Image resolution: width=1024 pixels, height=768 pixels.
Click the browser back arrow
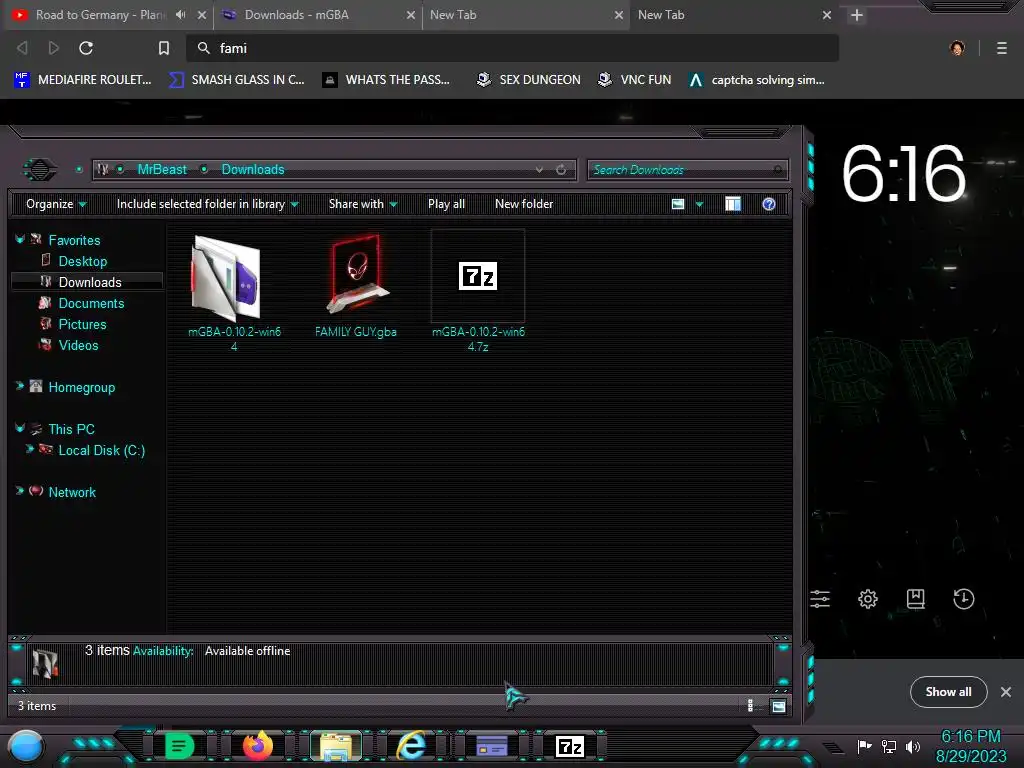[22, 48]
